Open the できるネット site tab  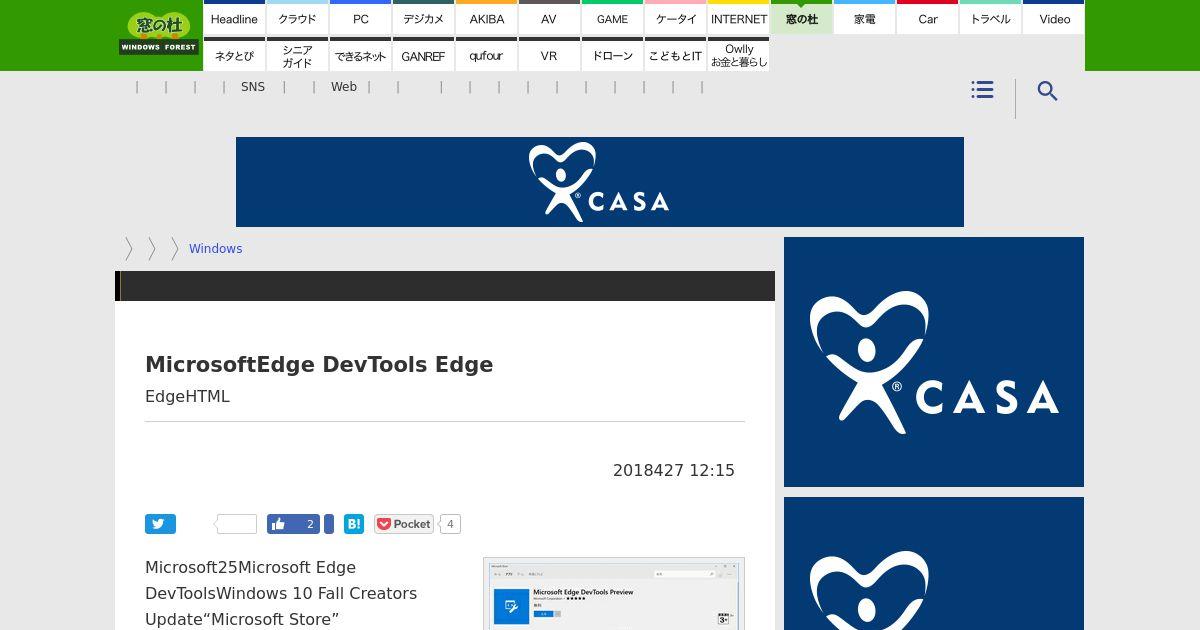pyautogui.click(x=360, y=54)
